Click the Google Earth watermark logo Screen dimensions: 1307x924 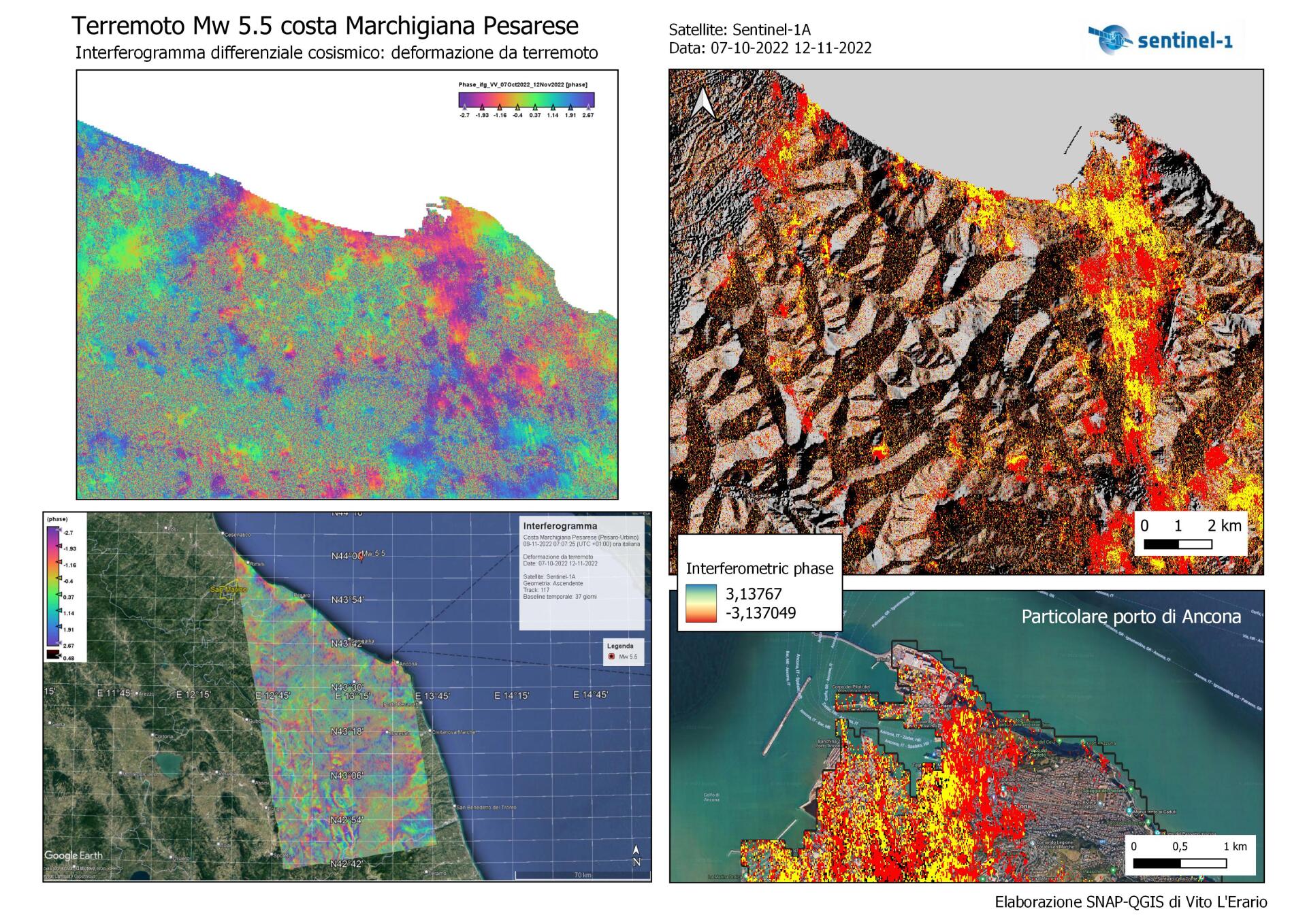[x=74, y=855]
